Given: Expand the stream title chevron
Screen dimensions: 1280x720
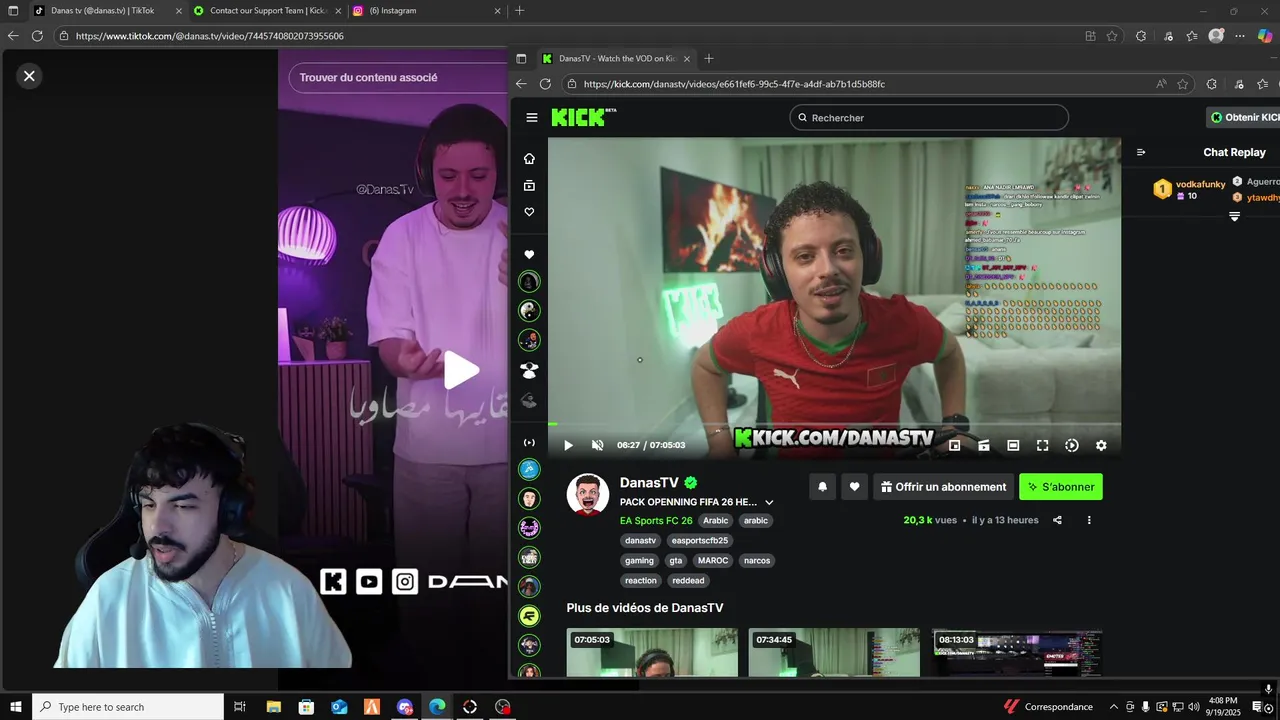Looking at the screenshot, I should (x=769, y=502).
